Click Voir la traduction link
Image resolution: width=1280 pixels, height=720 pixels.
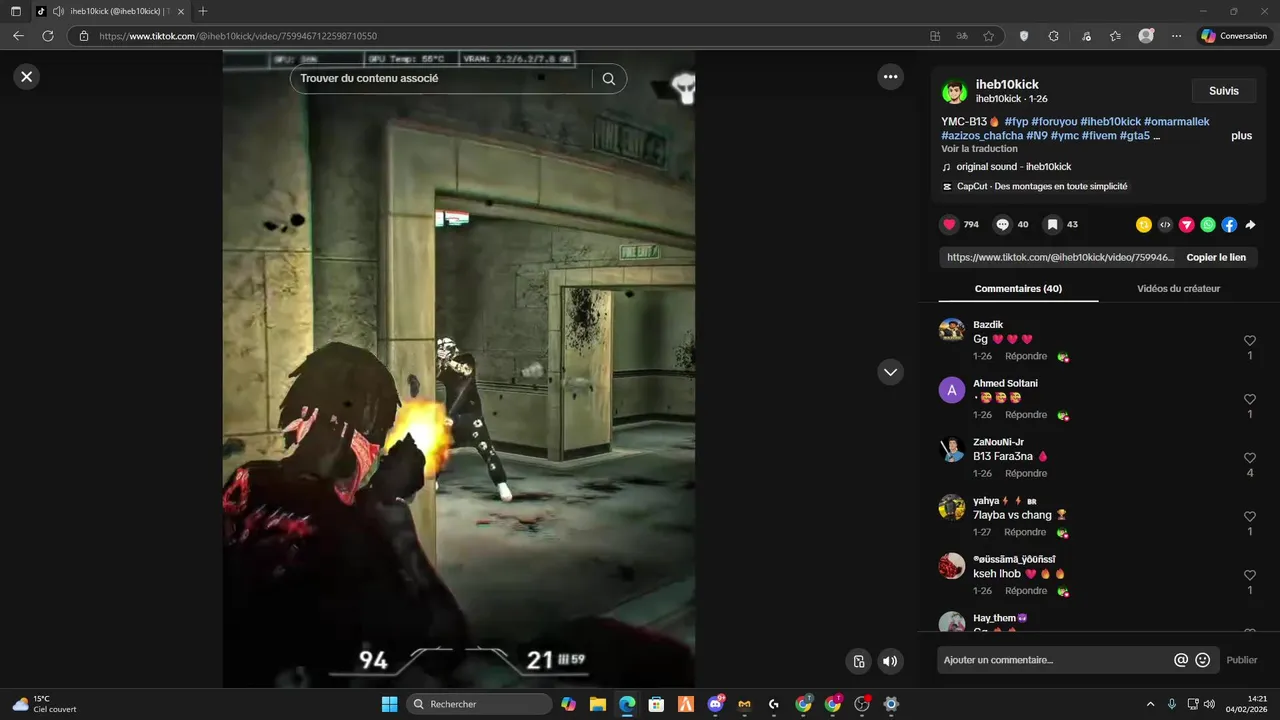pos(979,149)
